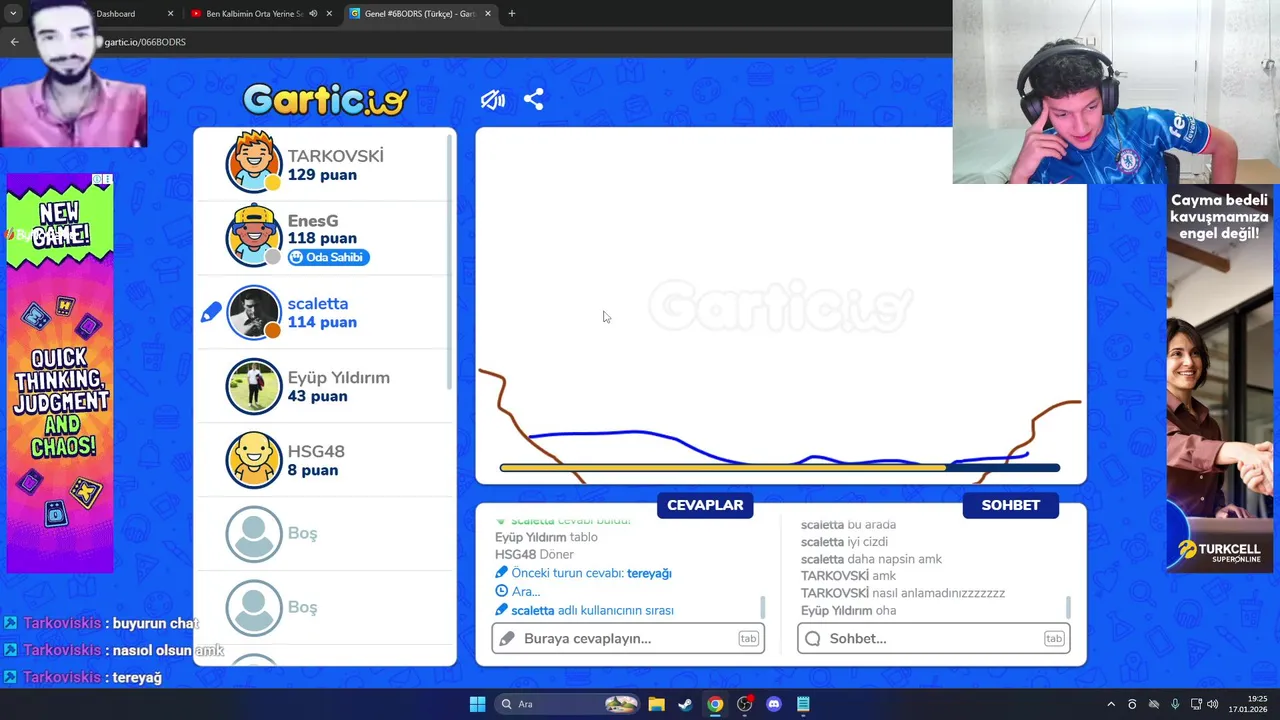Click the round timer progress bar
Screen dimensions: 1280x720
click(x=780, y=467)
